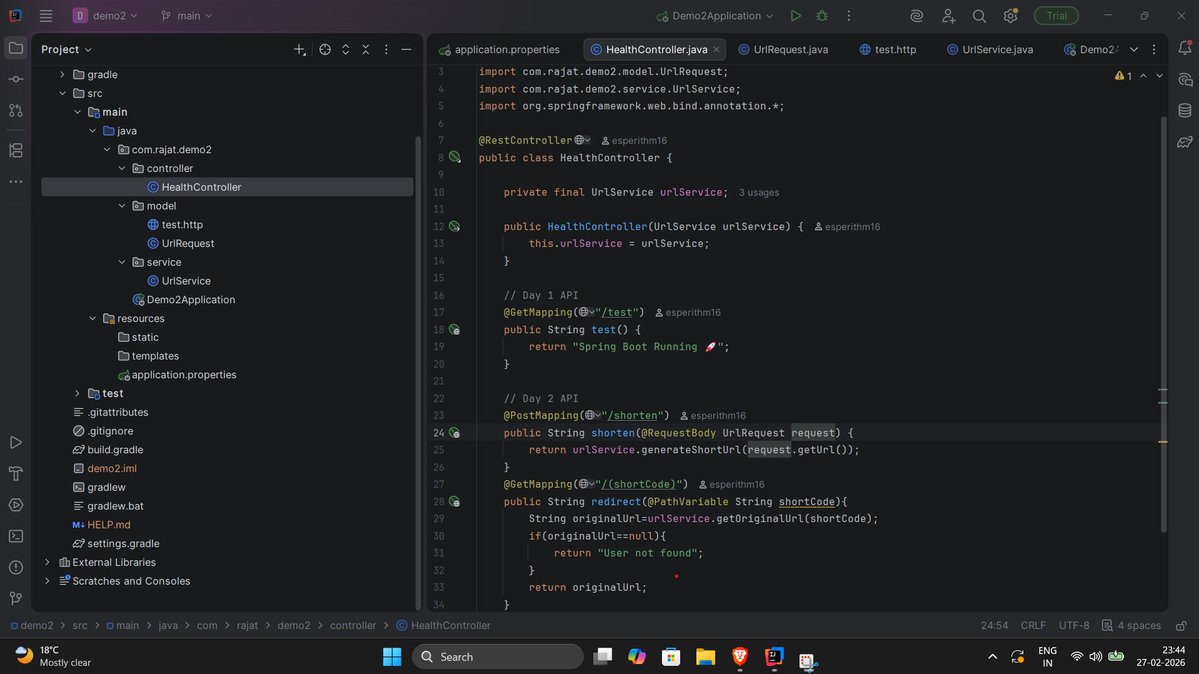The width and height of the screenshot is (1199, 674).
Task: Show hidden editor tabs dropdown
Action: pyautogui.click(x=1134, y=49)
